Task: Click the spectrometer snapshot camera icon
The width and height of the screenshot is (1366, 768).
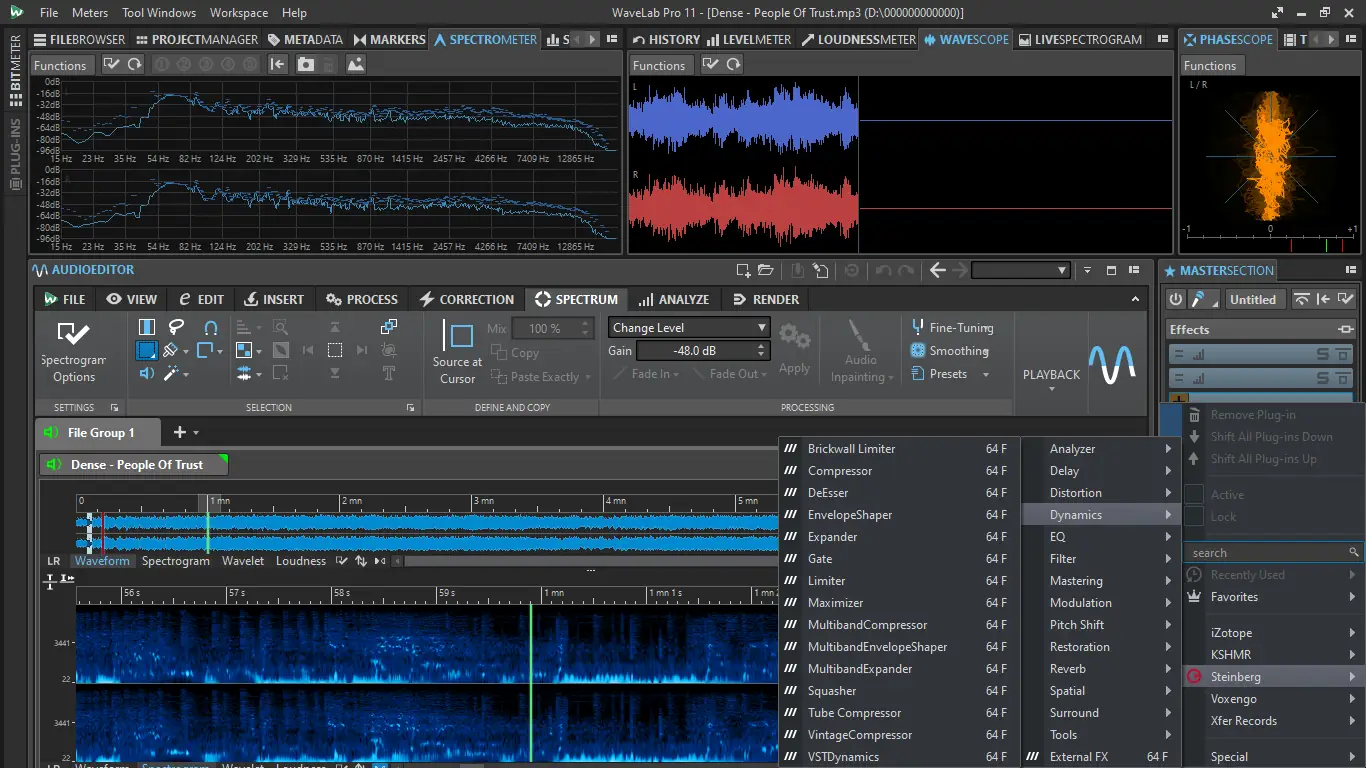Action: (306, 64)
